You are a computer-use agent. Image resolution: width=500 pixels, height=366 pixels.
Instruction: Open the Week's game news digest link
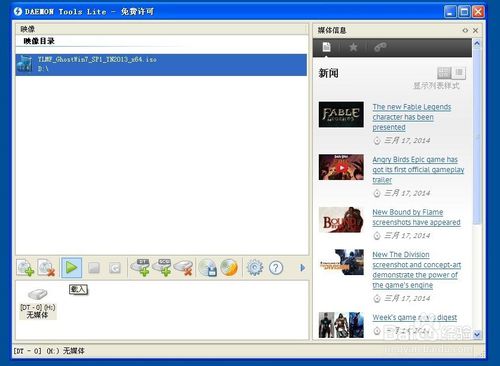[415, 317]
